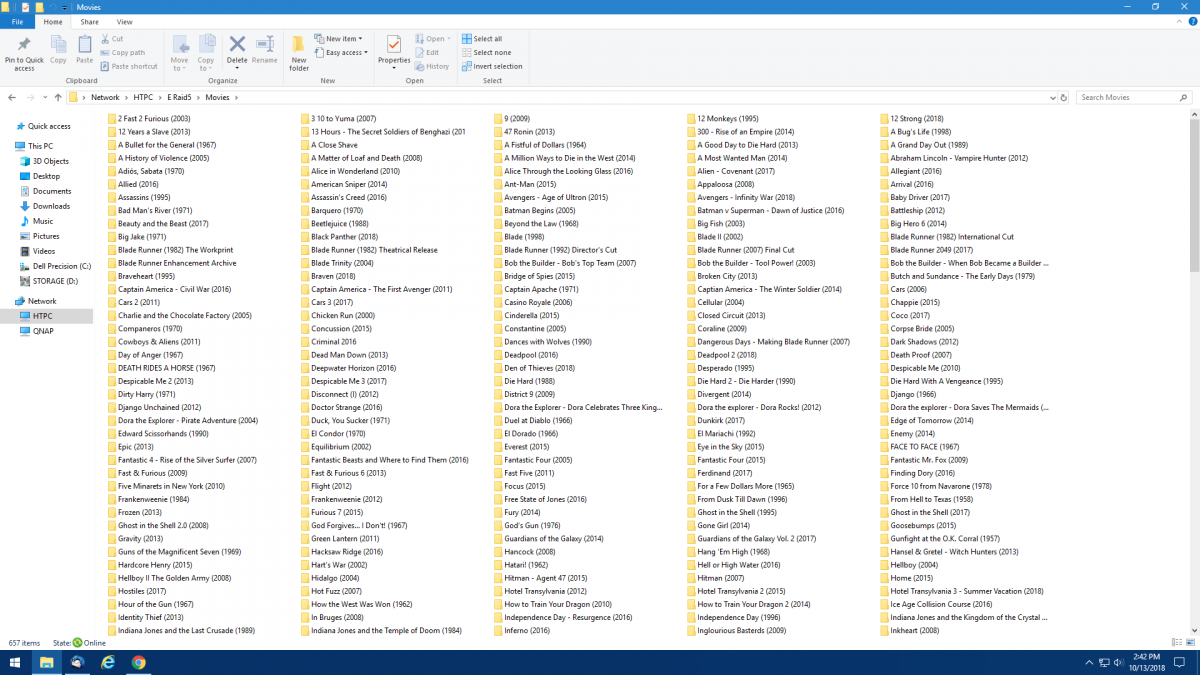Select QNAP in the navigation pane
This screenshot has width=1200, height=675.
(x=43, y=331)
